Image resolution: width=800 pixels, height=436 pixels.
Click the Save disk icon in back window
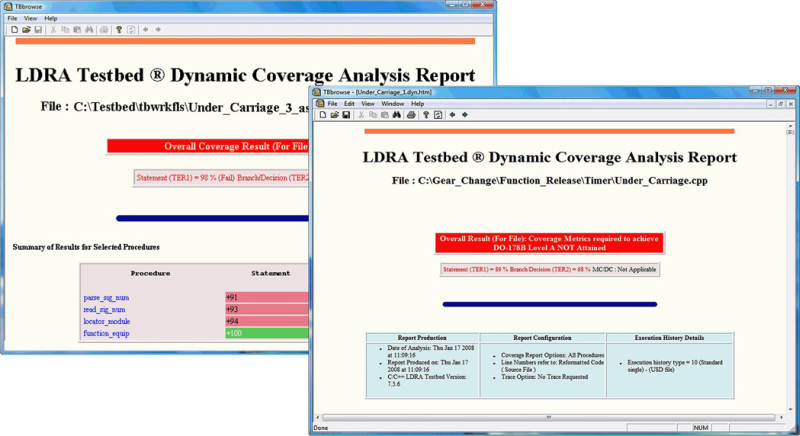(38, 30)
